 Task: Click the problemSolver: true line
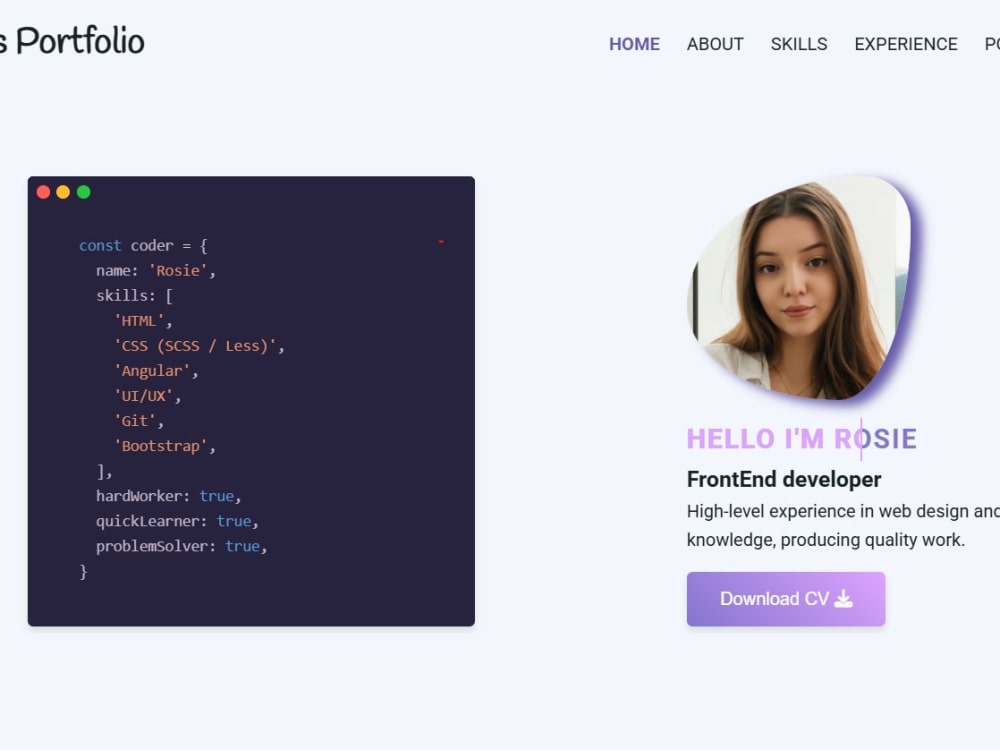tap(181, 546)
